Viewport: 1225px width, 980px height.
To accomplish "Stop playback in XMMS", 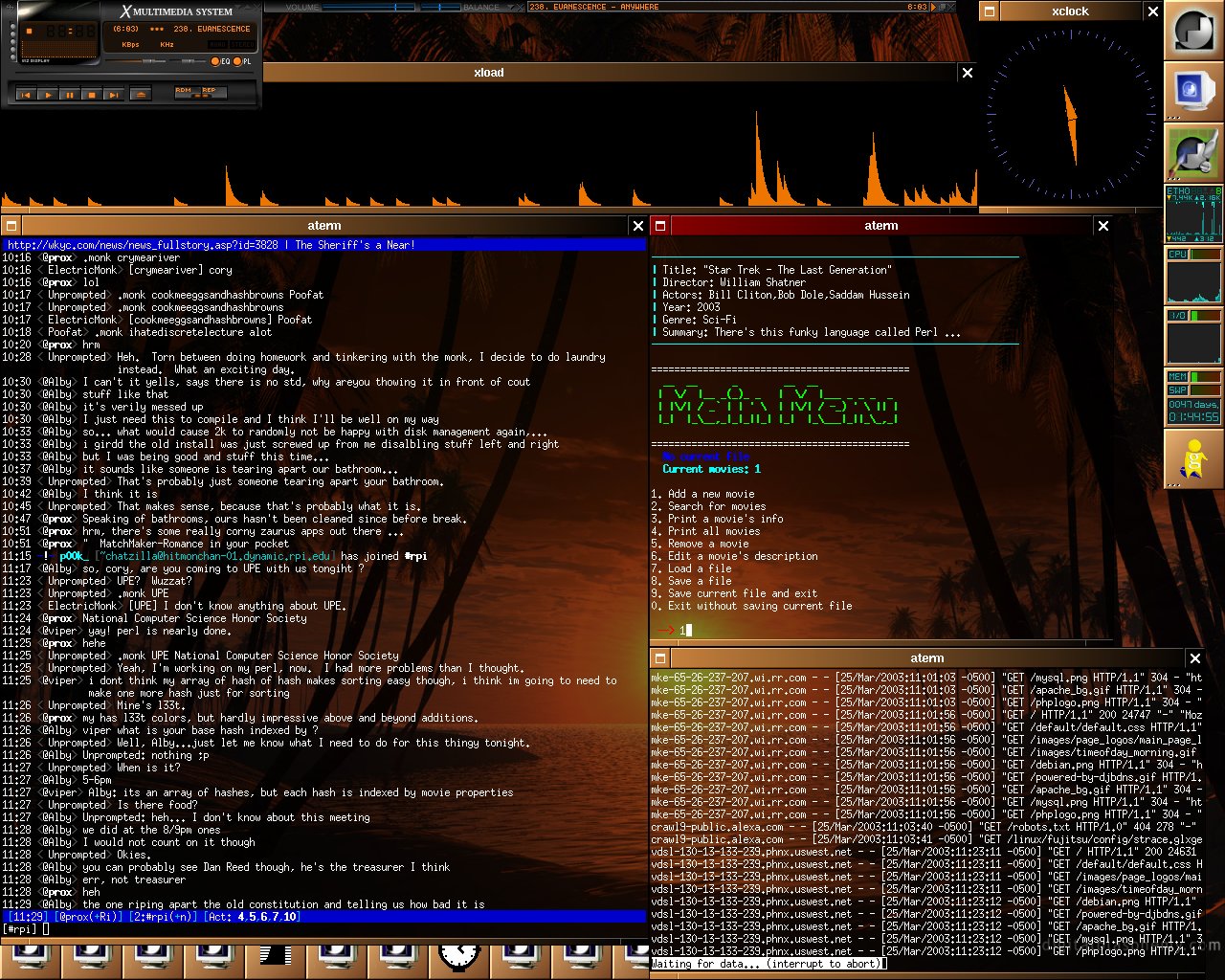I will tap(92, 95).
